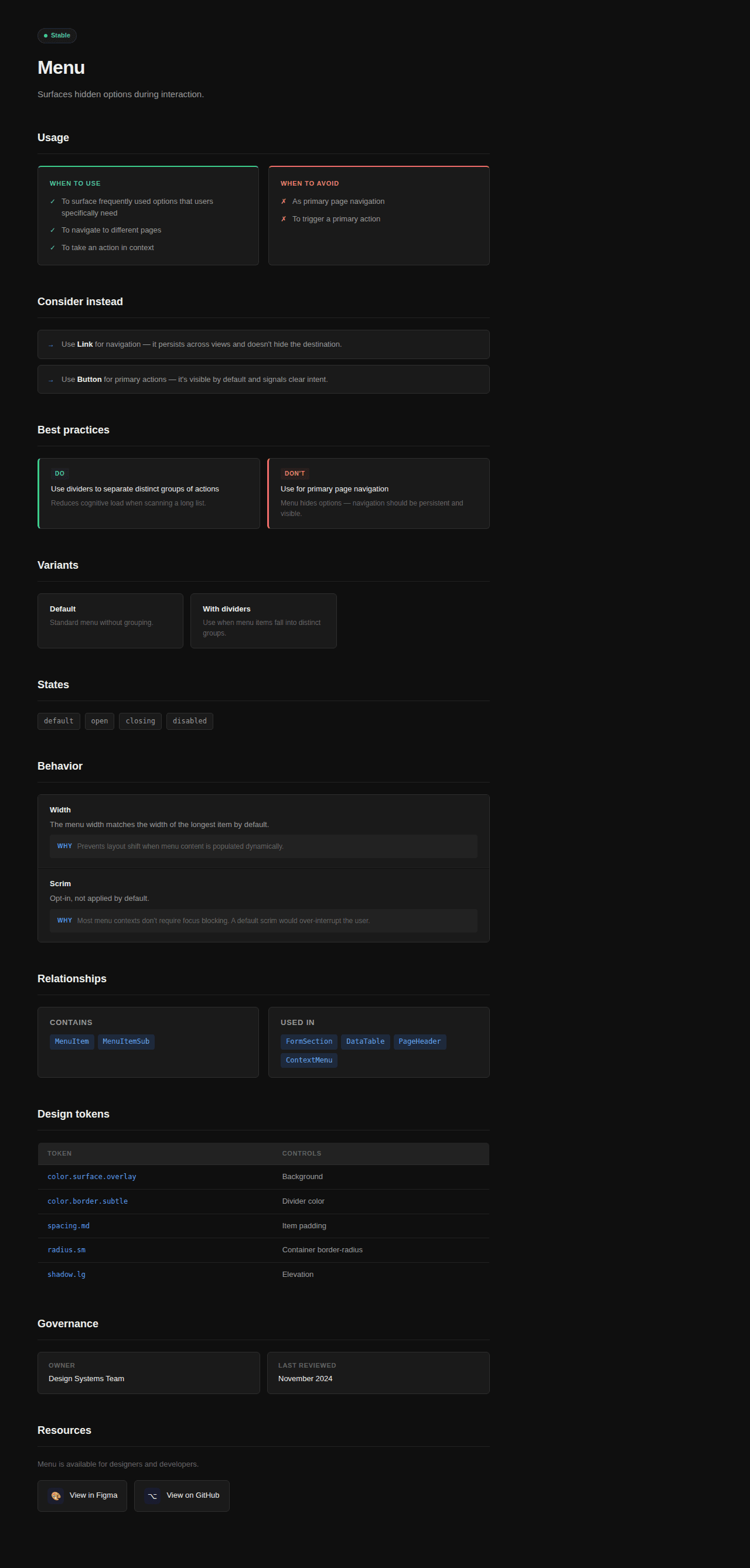Open the MenuItemSub component chip

(x=126, y=1041)
